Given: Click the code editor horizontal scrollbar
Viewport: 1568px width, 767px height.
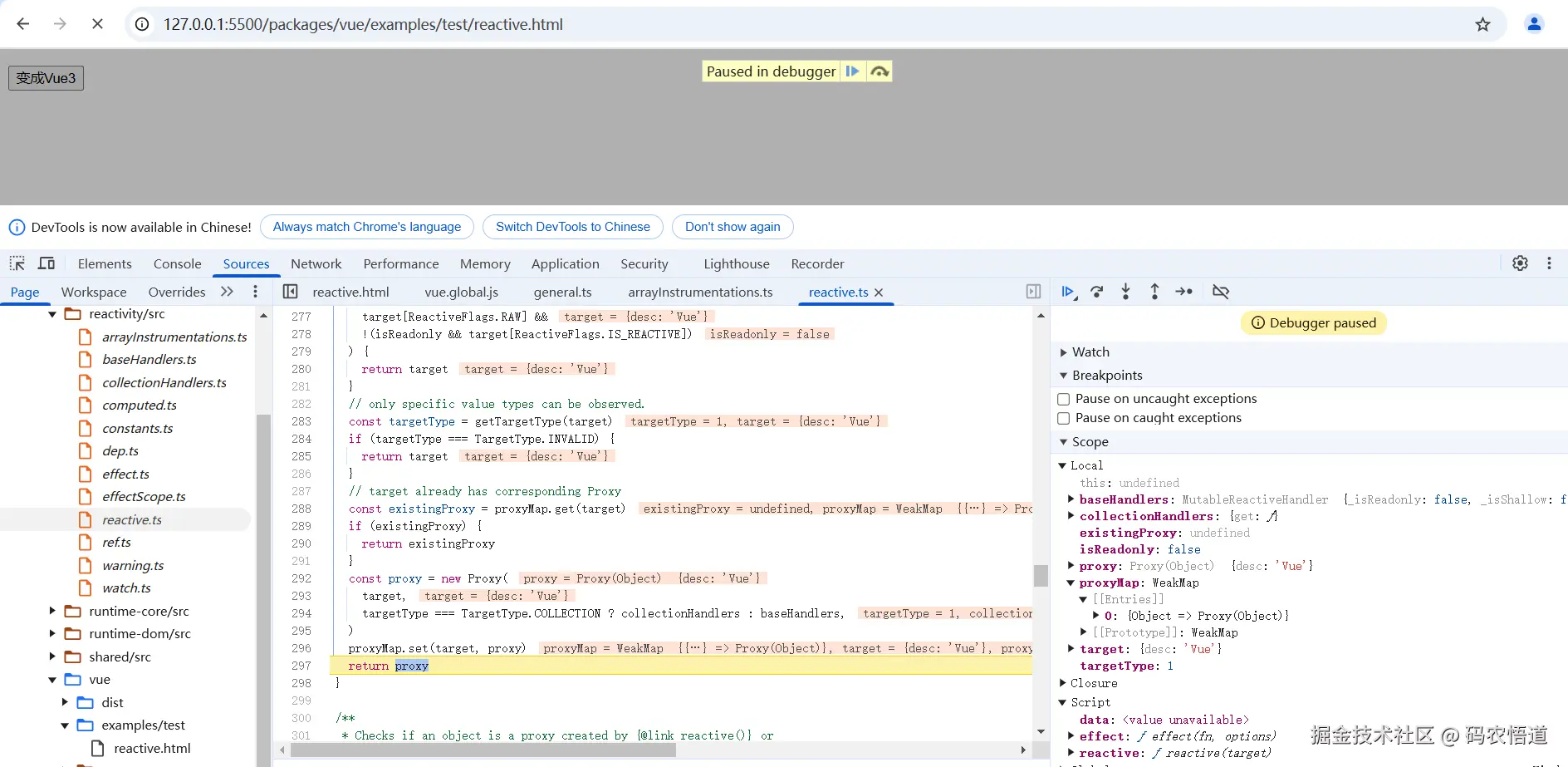Looking at the screenshot, I should (483, 750).
